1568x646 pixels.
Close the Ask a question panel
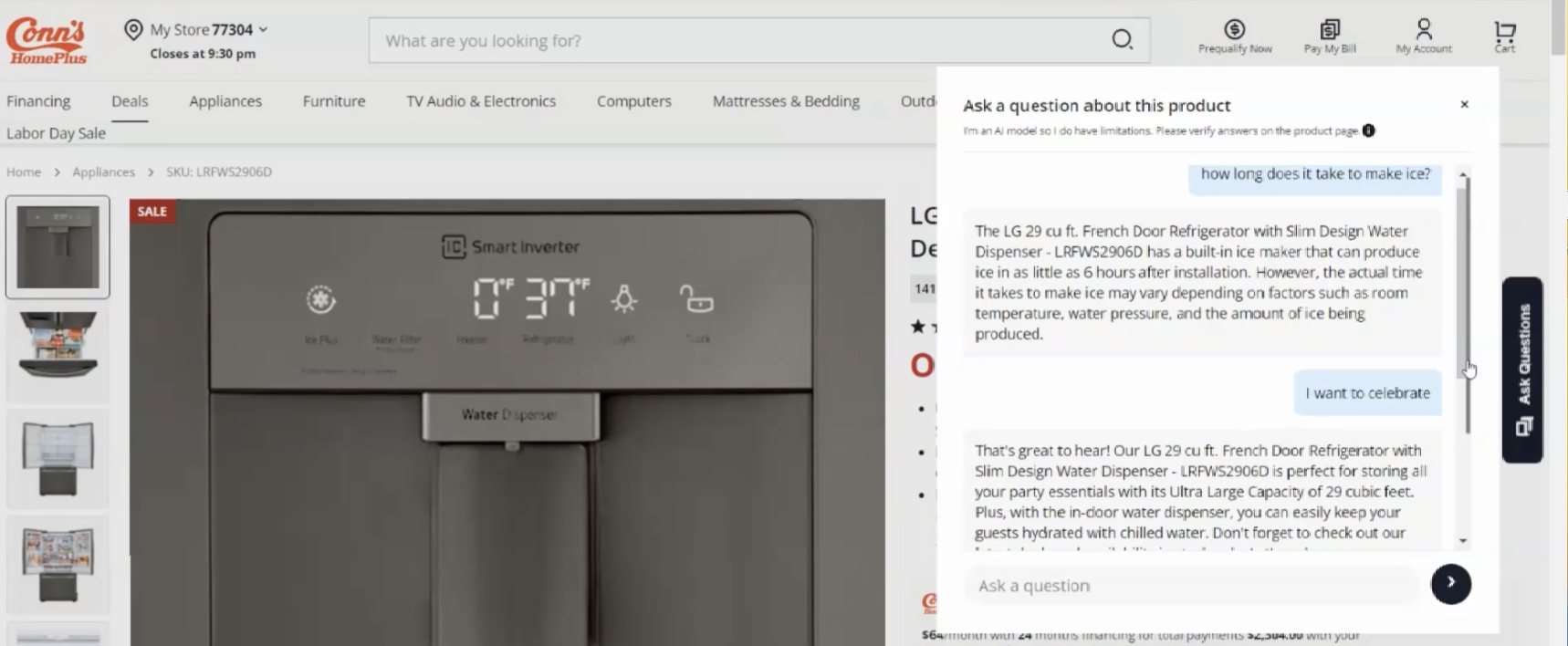1464,104
